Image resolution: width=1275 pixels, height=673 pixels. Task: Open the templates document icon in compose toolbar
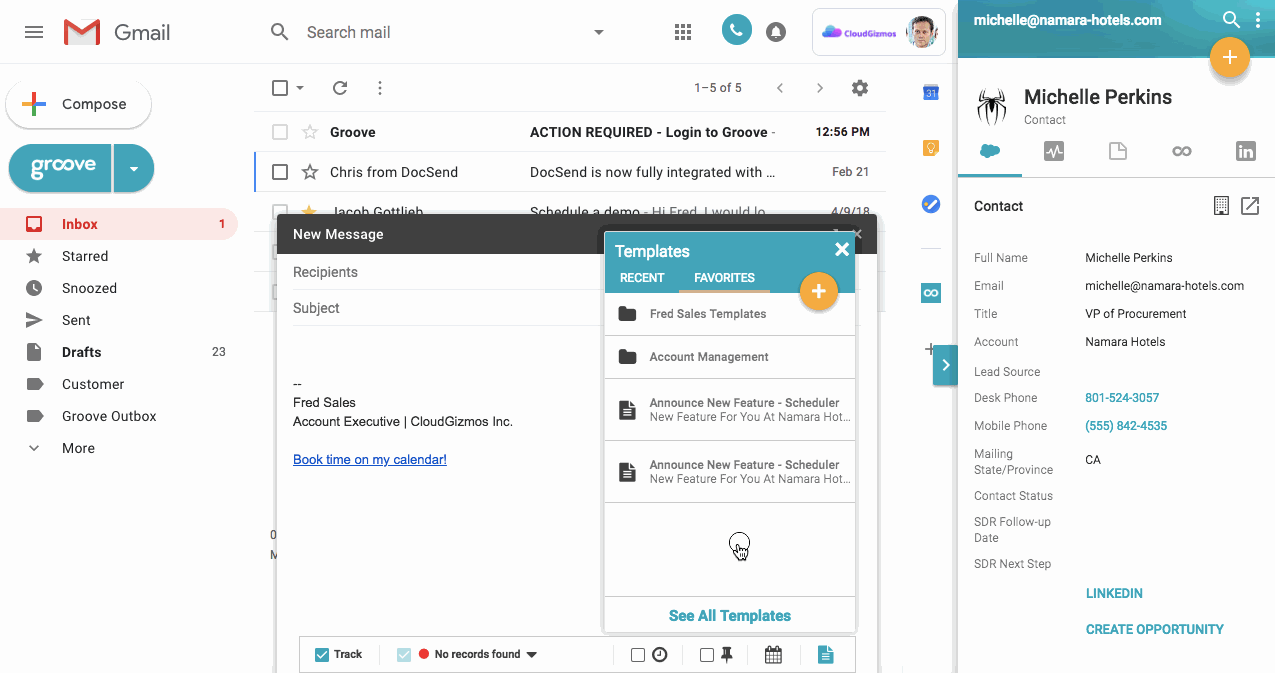(825, 655)
